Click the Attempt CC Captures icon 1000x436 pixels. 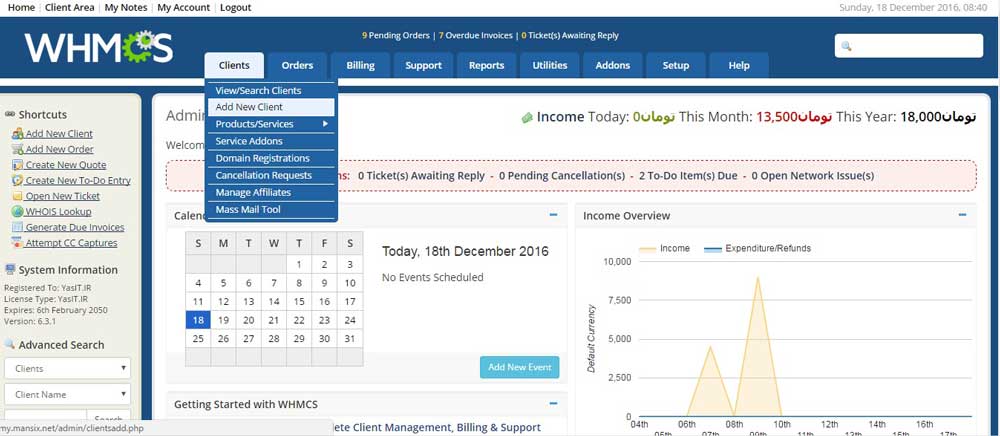tap(17, 243)
